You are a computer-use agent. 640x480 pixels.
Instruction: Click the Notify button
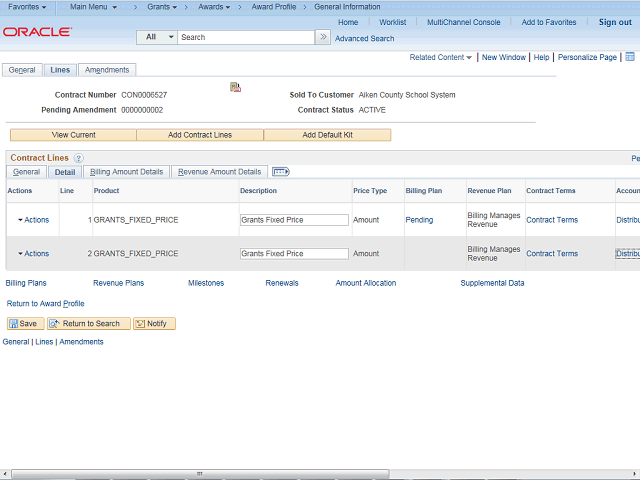(154, 323)
